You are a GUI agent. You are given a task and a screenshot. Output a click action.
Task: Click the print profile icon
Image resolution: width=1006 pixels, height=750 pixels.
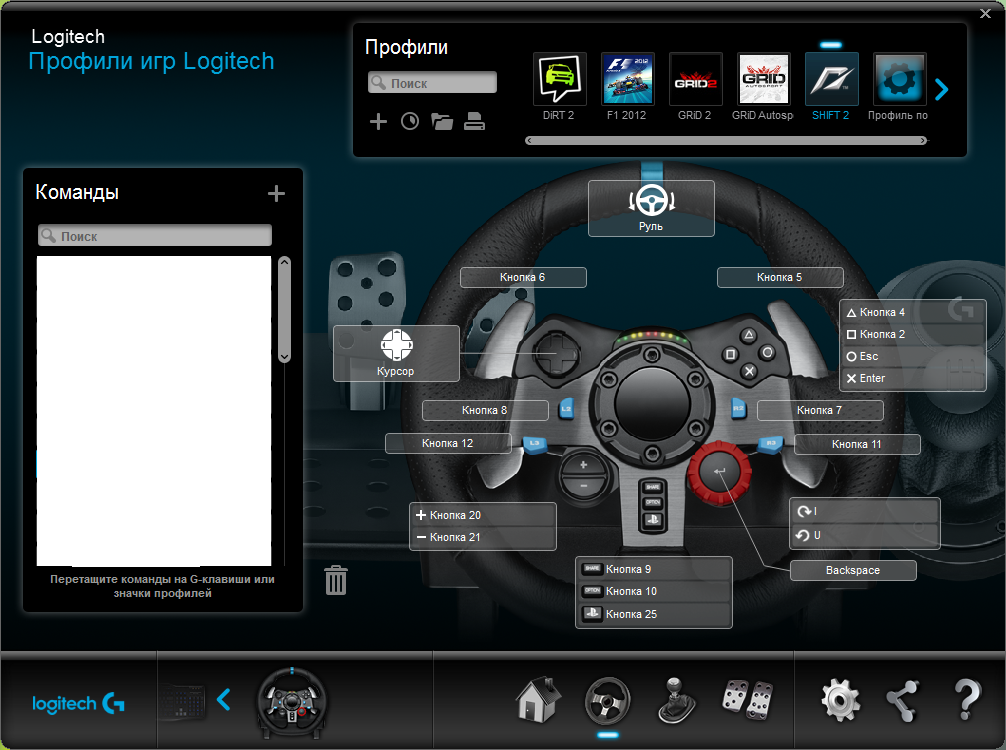tap(474, 121)
